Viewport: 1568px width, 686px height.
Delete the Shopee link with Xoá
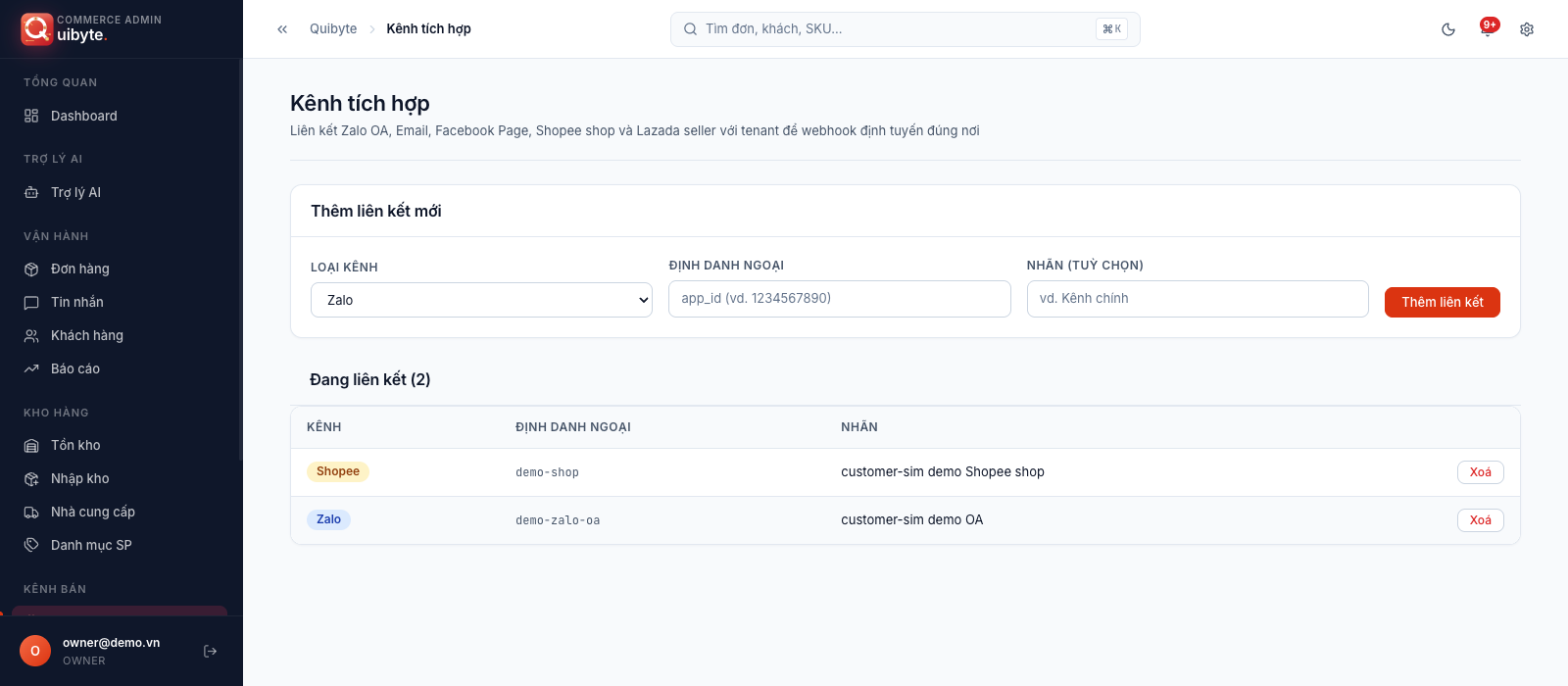(x=1481, y=472)
